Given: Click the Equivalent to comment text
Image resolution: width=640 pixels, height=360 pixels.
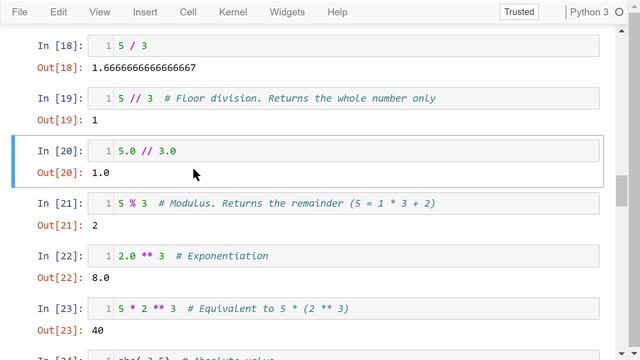Looking at the screenshot, I should (x=268, y=309).
